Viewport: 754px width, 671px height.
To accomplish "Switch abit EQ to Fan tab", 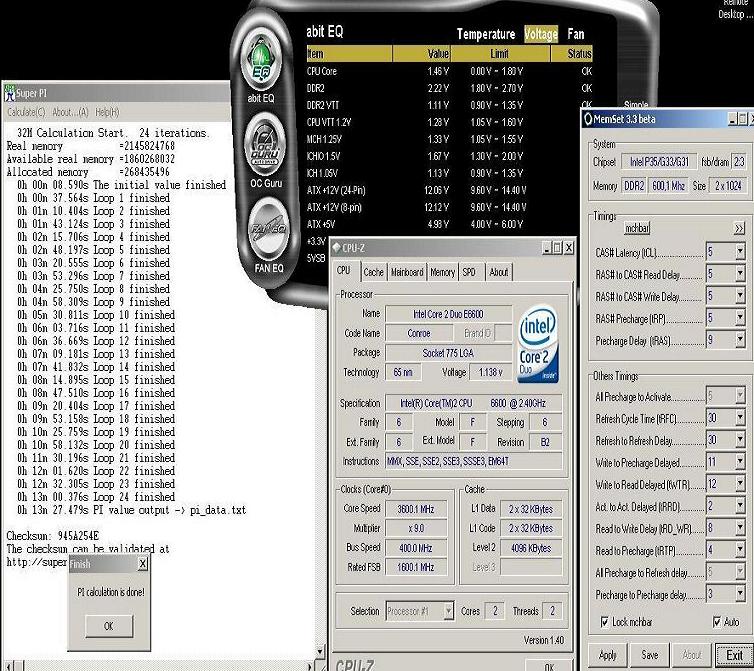I will click(x=576, y=34).
